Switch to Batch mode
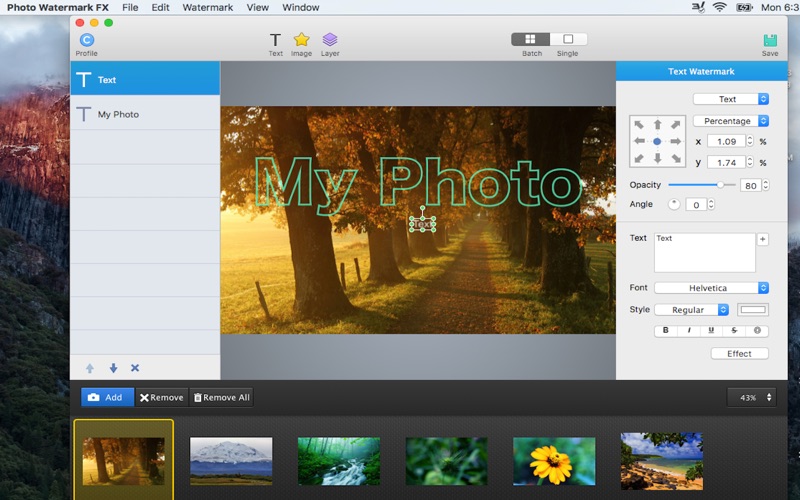Screen dimensions: 800x500 click(531, 39)
